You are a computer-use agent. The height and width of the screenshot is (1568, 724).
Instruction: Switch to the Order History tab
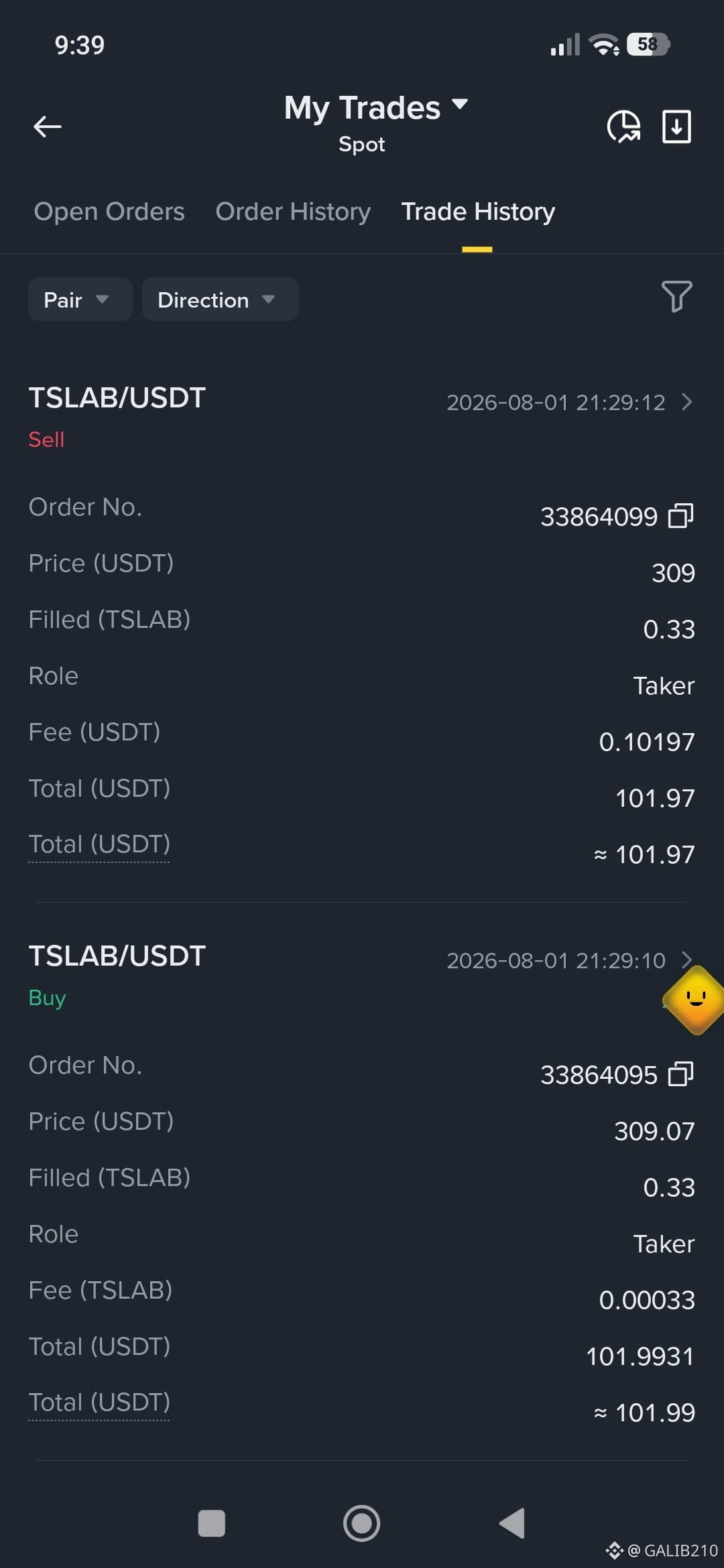(293, 212)
